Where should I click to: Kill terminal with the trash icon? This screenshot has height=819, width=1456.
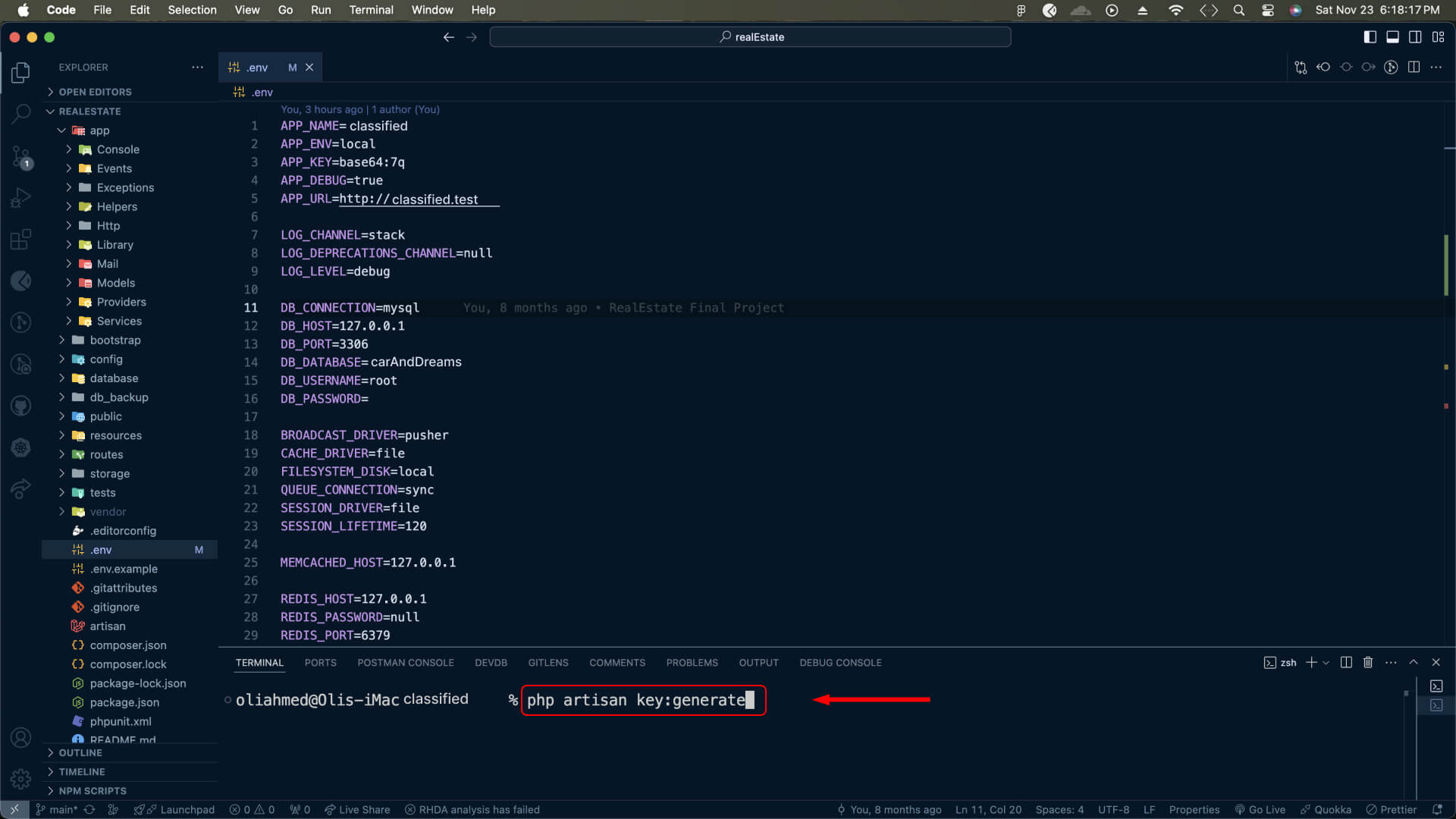[x=1368, y=662]
